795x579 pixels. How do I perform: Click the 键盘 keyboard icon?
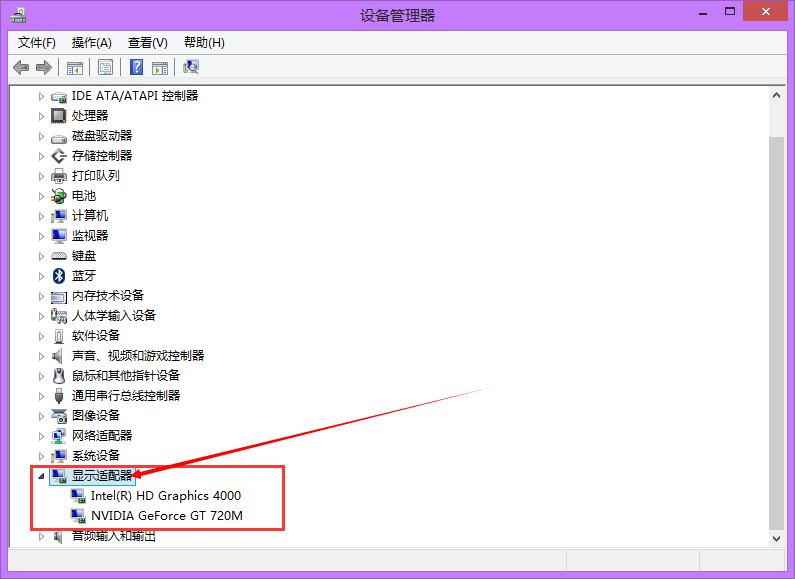(x=59, y=256)
